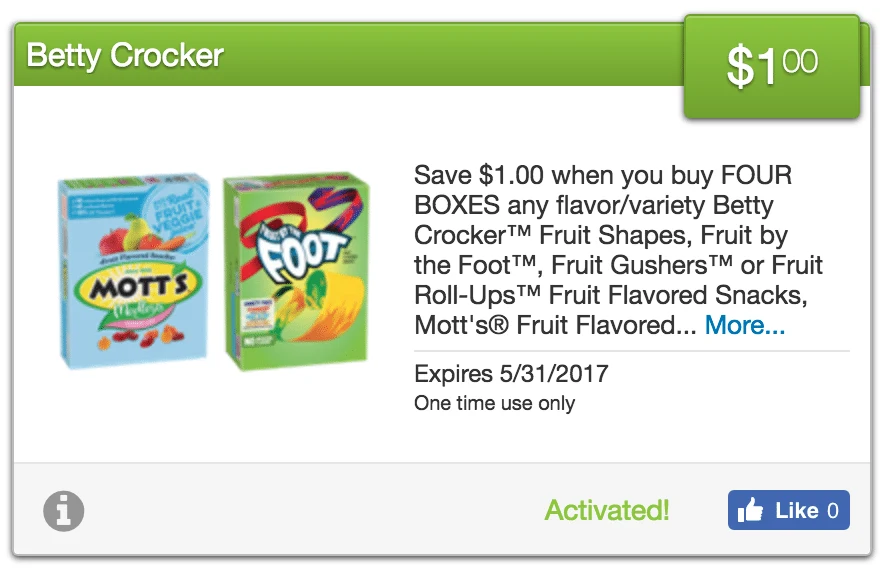Open the Mott's fruit snacks box image

pyautogui.click(x=134, y=271)
